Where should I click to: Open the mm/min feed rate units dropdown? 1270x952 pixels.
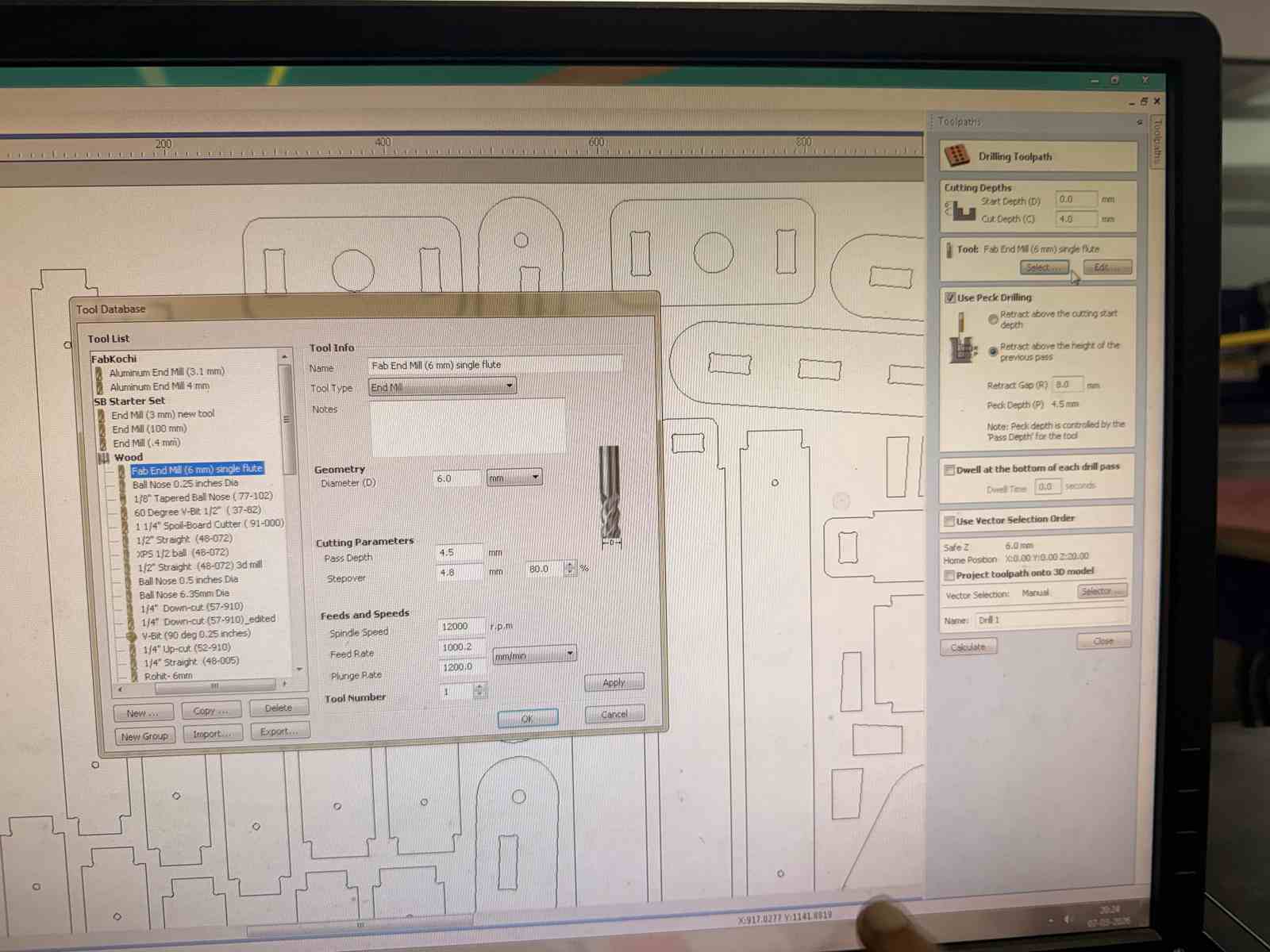pos(569,654)
